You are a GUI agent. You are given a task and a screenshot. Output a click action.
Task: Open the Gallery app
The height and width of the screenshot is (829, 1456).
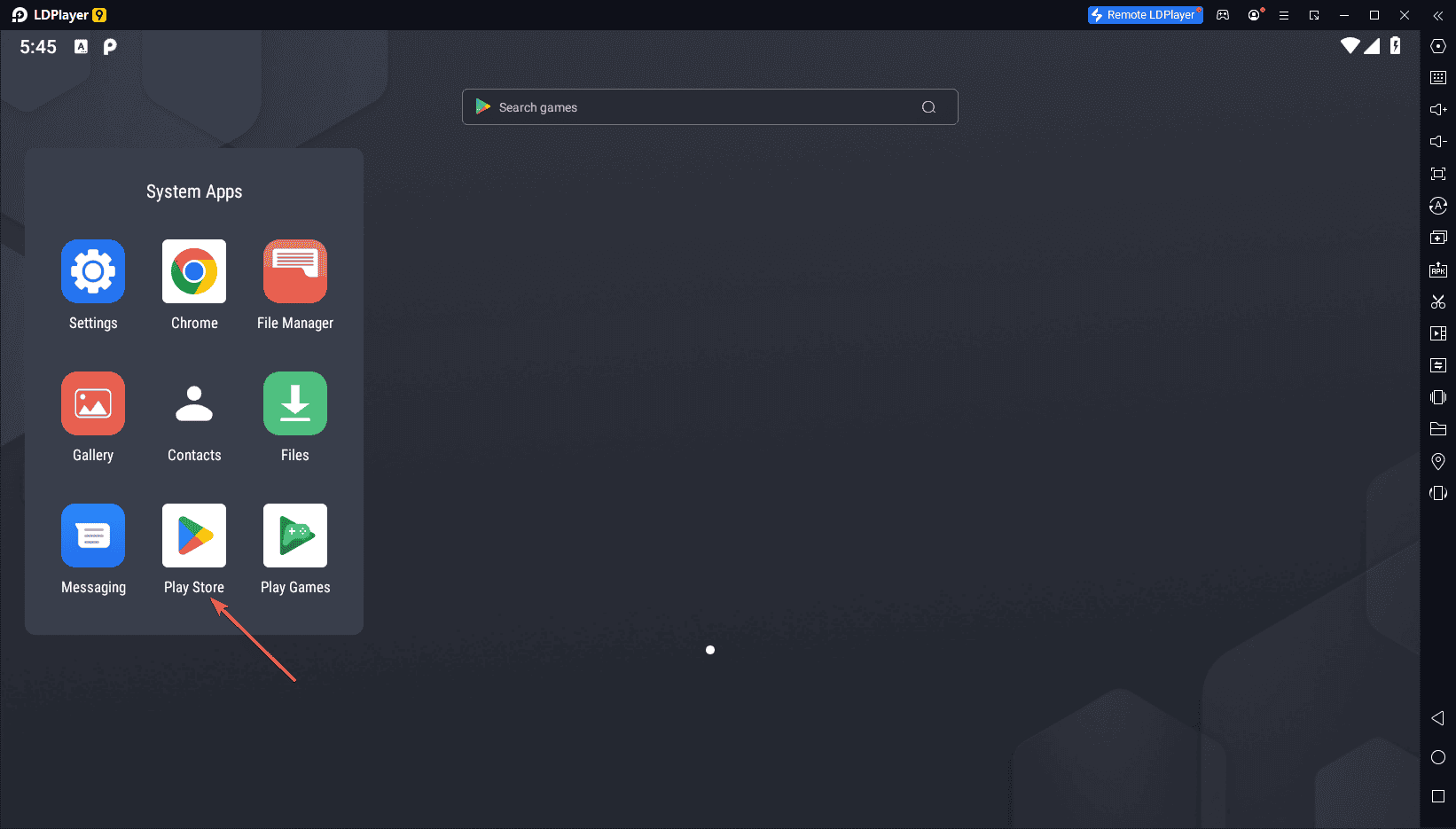tap(93, 403)
